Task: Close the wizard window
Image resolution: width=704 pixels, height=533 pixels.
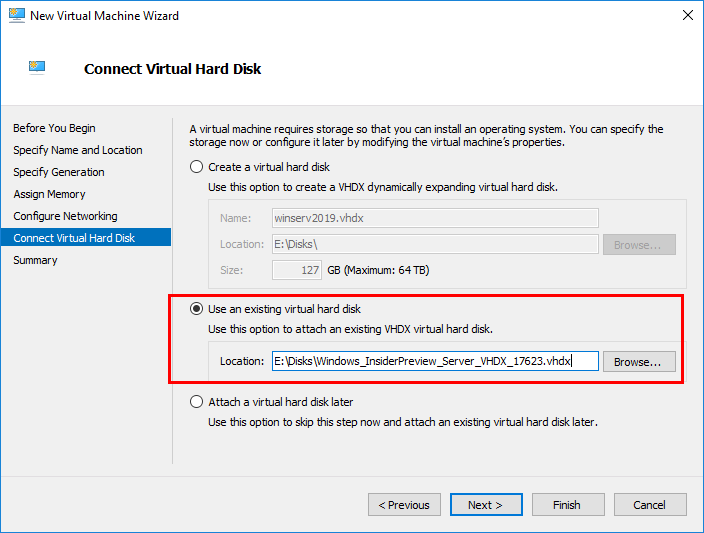Action: (x=687, y=16)
